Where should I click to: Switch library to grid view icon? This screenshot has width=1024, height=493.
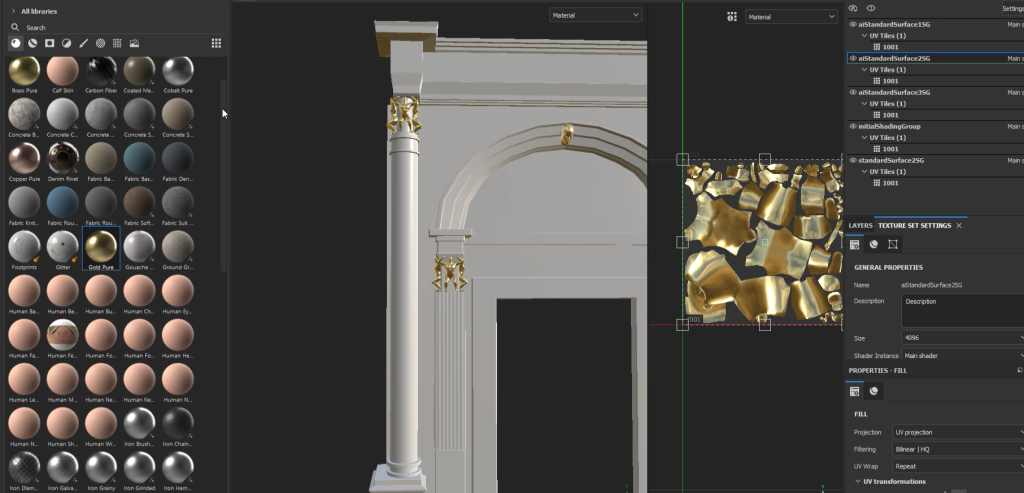[x=216, y=43]
